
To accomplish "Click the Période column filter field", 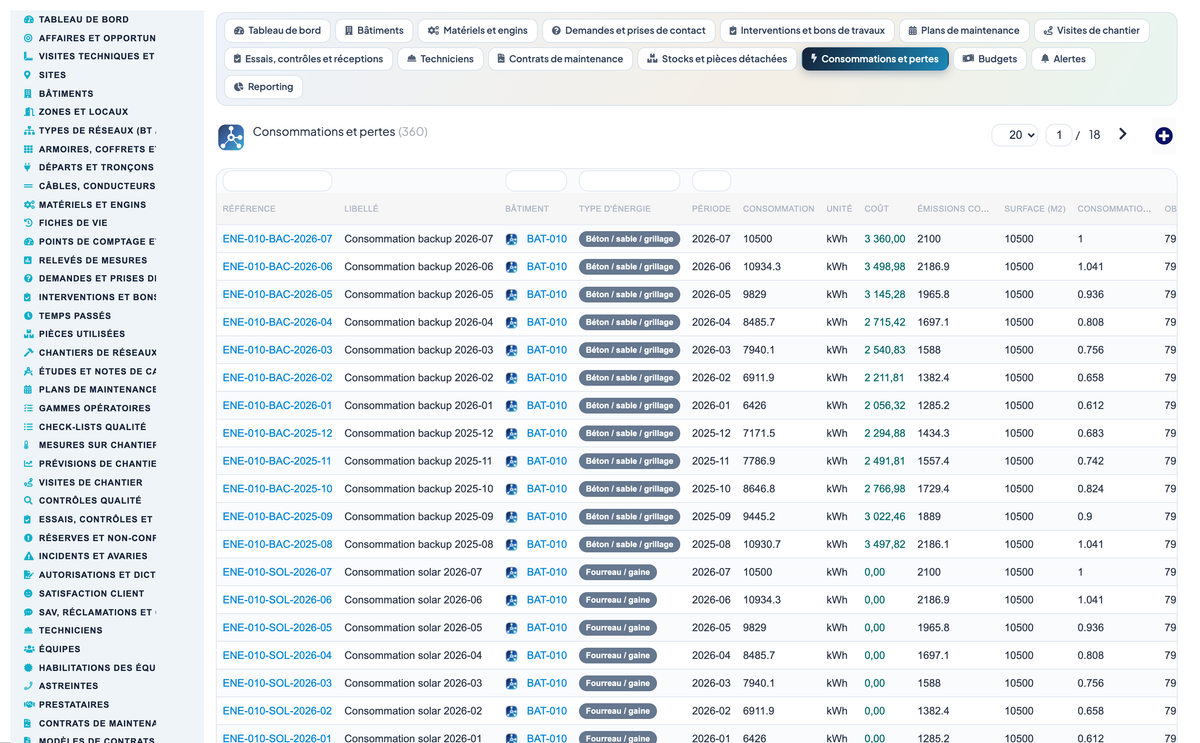I will pyautogui.click(x=711, y=181).
